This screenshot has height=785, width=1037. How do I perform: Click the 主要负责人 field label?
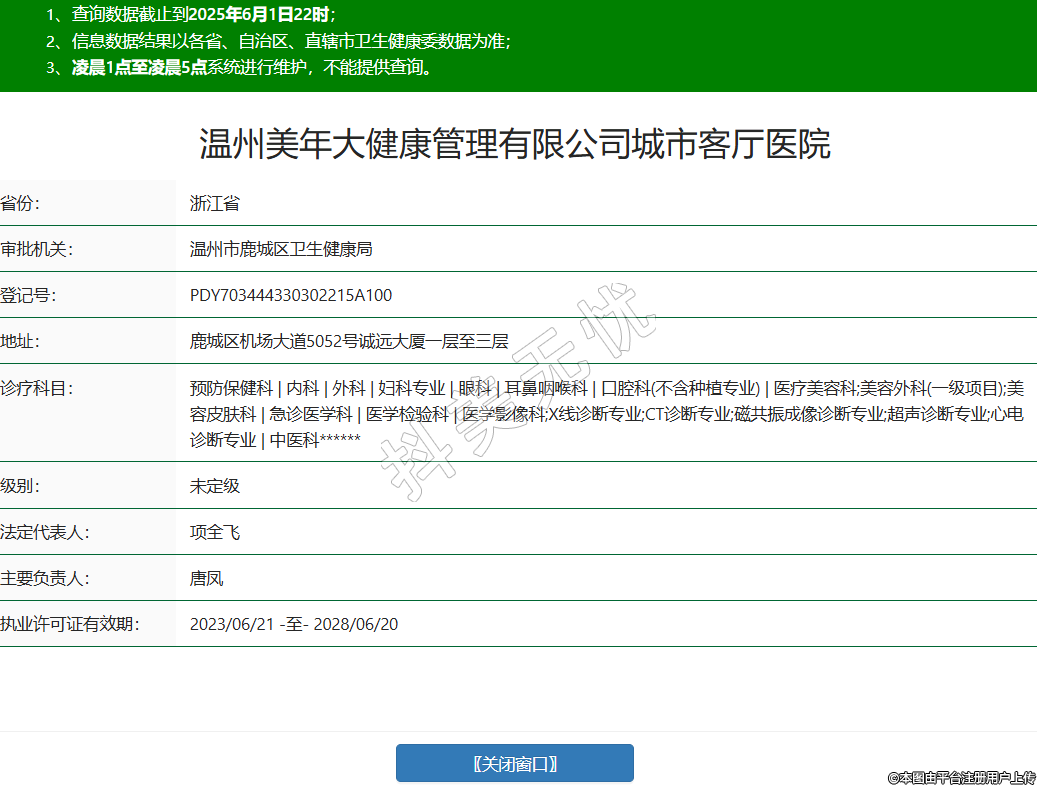[x=45, y=578]
